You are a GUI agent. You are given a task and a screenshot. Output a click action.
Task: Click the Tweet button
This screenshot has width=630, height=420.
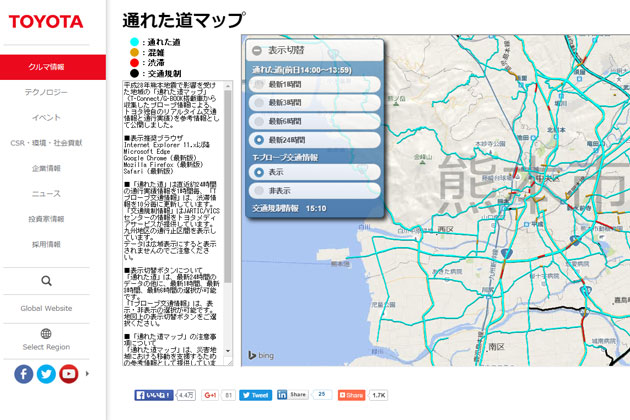(x=255, y=395)
